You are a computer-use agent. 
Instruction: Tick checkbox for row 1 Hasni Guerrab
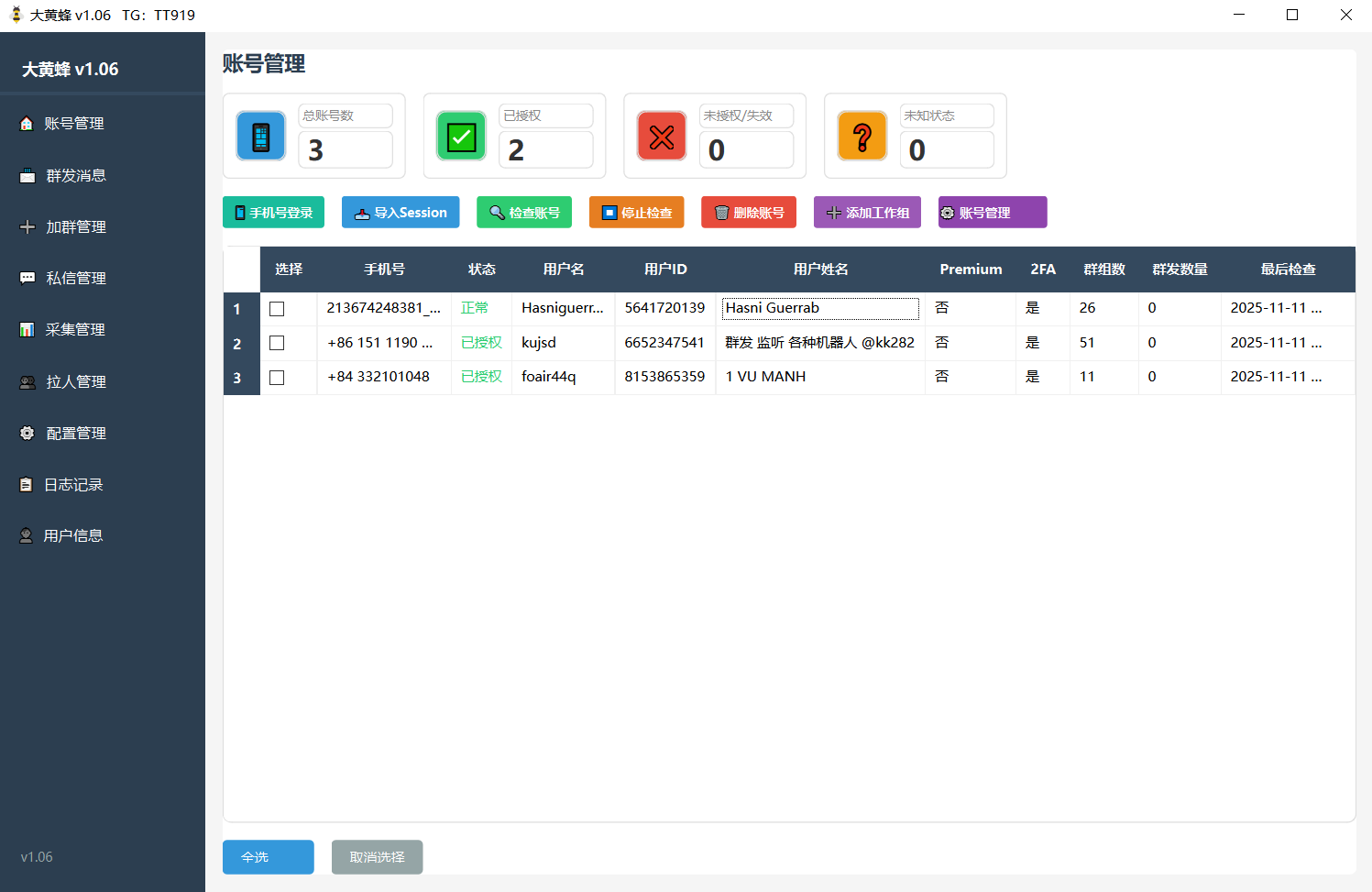click(x=277, y=309)
